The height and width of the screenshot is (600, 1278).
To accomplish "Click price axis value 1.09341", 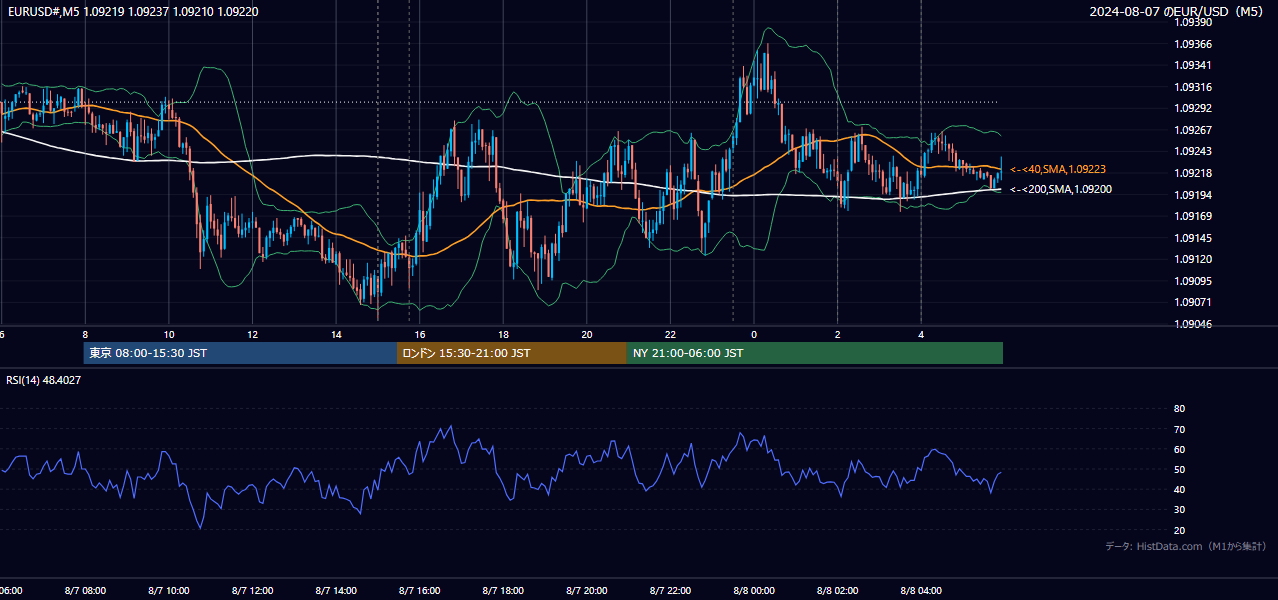I will pyautogui.click(x=1194, y=65).
